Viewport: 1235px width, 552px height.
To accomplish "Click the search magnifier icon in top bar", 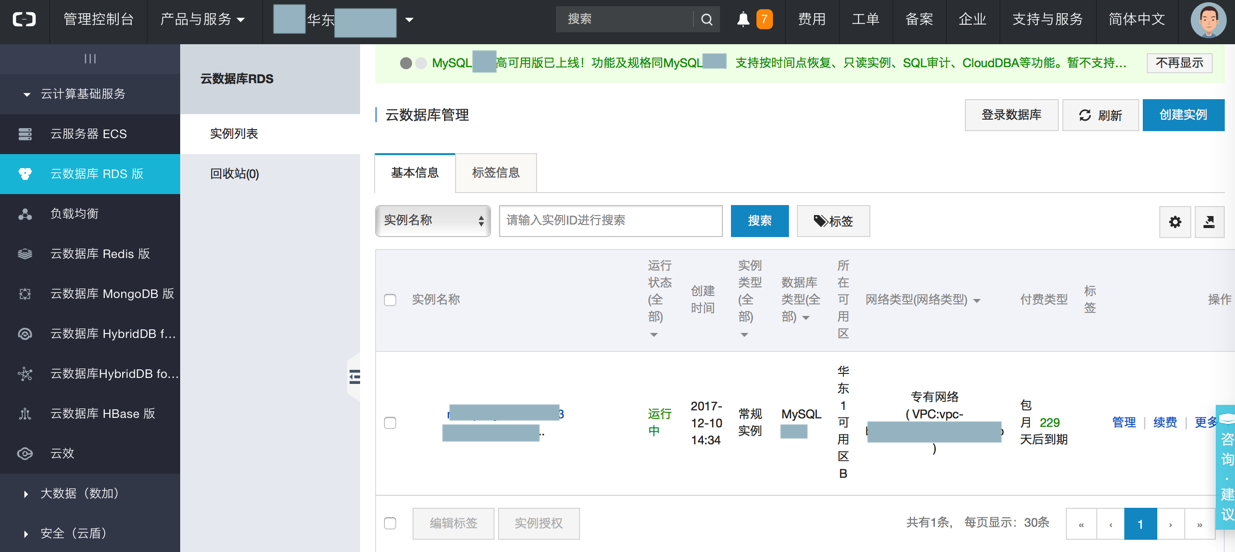I will 707,19.
